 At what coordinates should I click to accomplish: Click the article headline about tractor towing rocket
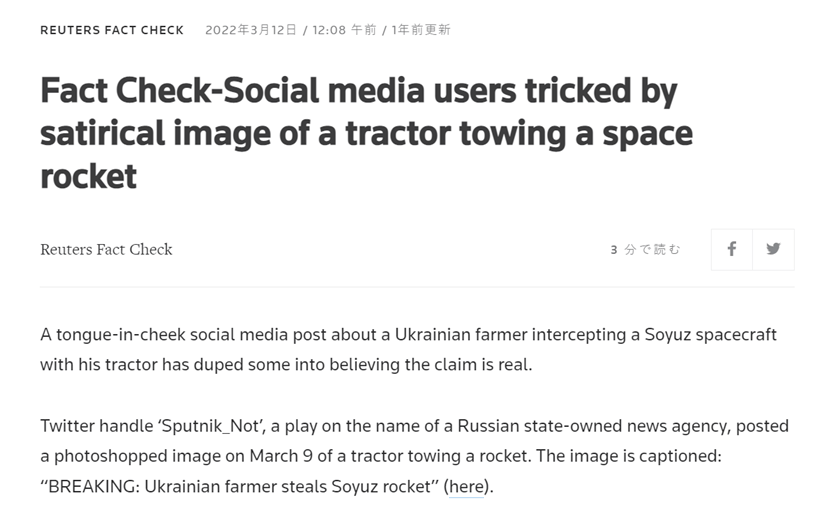pos(366,133)
